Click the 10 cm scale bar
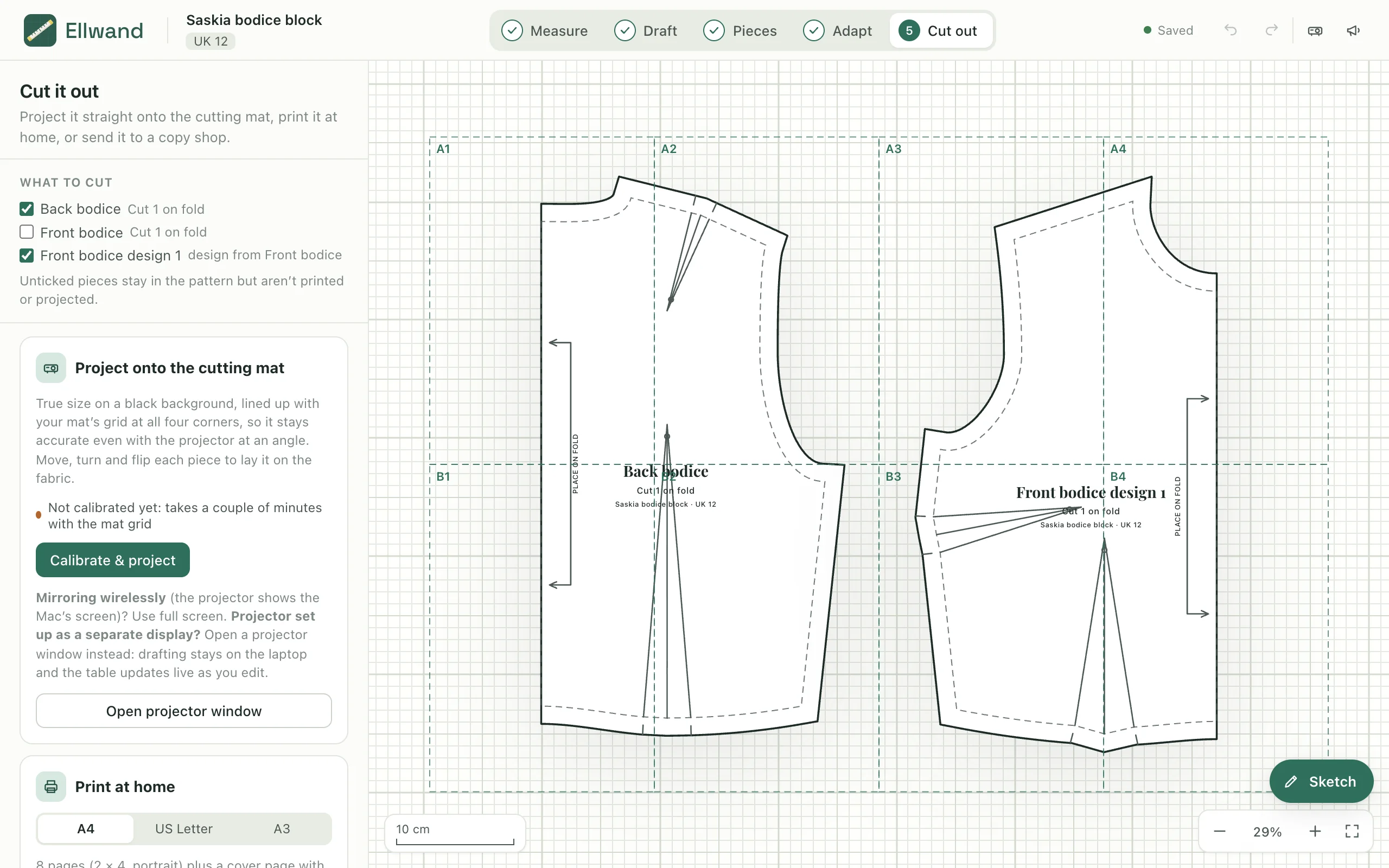1389x868 pixels. 455,834
